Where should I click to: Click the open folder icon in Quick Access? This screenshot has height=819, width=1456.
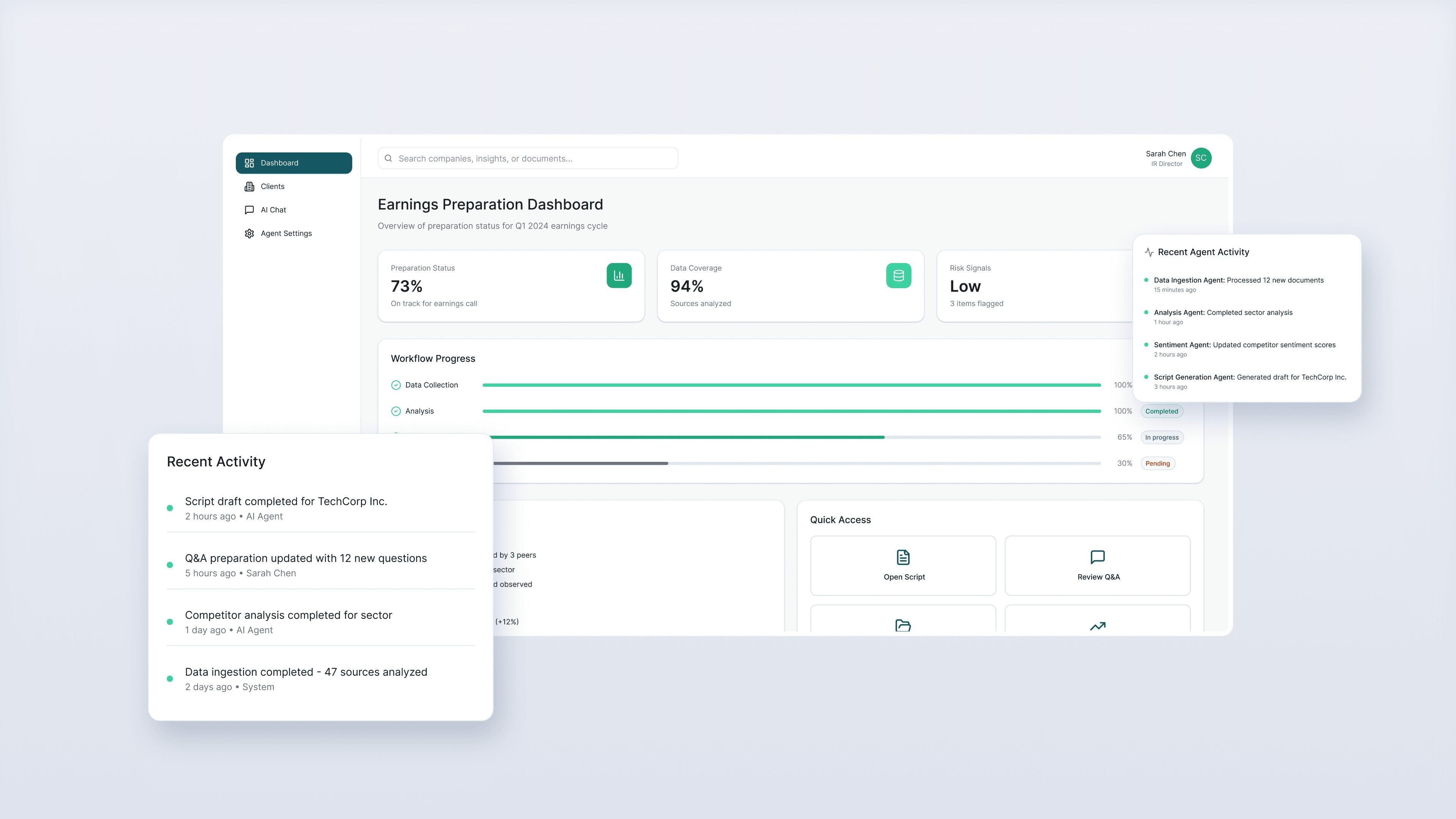[903, 625]
